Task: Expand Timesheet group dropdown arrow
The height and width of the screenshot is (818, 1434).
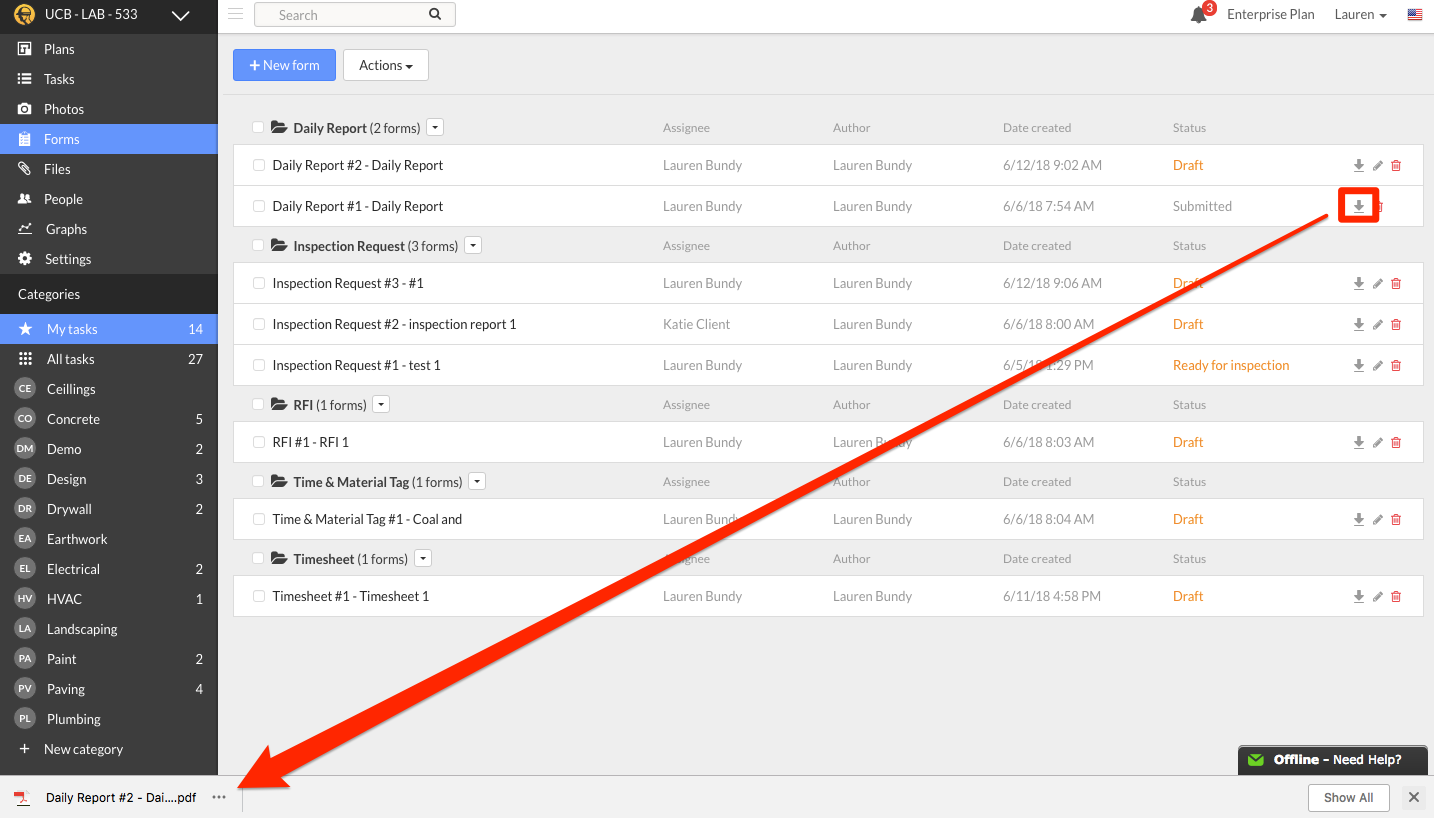Action: 423,559
